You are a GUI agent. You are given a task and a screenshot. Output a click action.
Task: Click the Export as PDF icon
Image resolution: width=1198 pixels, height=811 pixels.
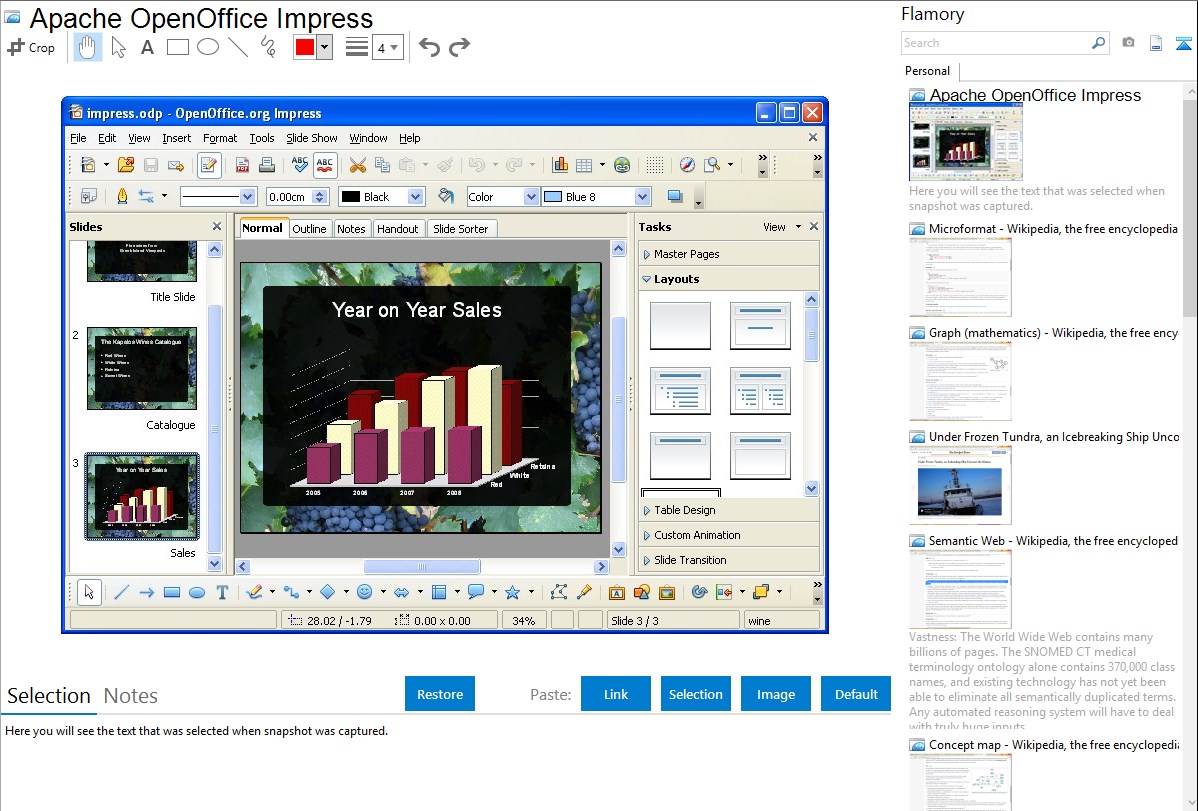(x=242, y=164)
